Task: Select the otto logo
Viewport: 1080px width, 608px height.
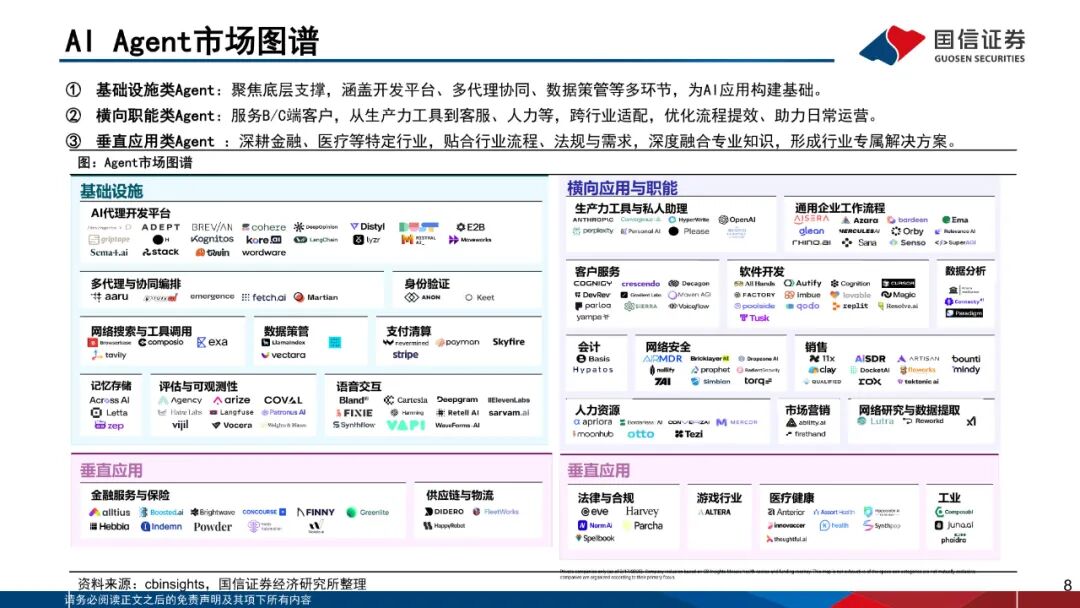Action: tap(640, 434)
